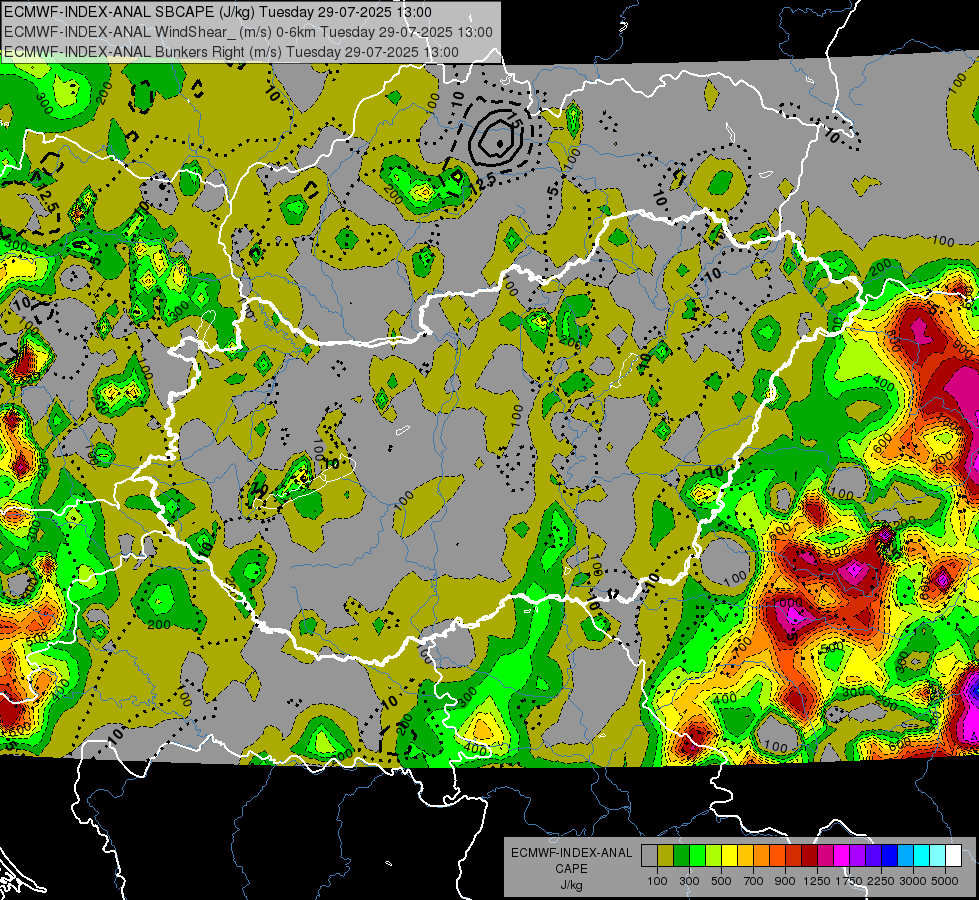The width and height of the screenshot is (979, 900).
Task: Click the 1750 legend tick label
Action: (x=849, y=881)
